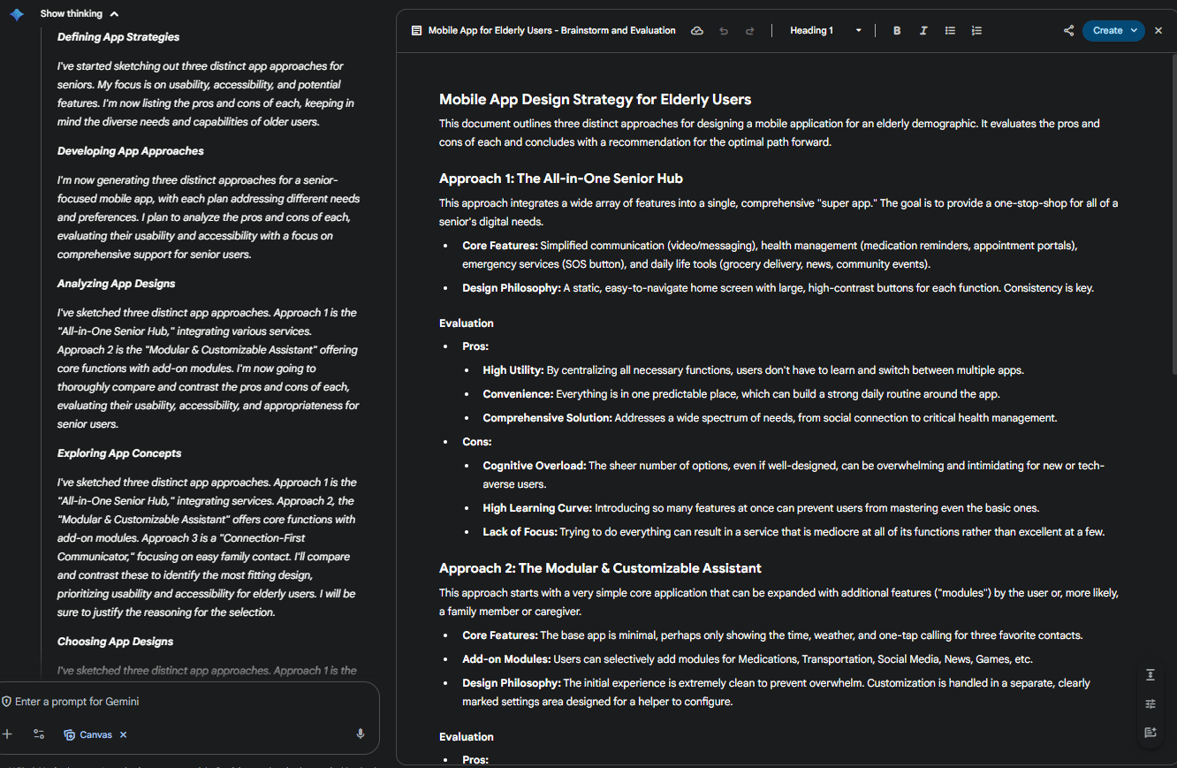Image resolution: width=1177 pixels, height=768 pixels.
Task: Click the plus add files icon
Action: [x=8, y=734]
